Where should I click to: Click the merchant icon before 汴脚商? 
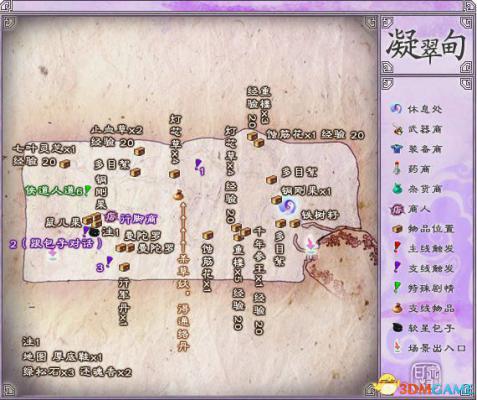pyautogui.click(x=110, y=218)
